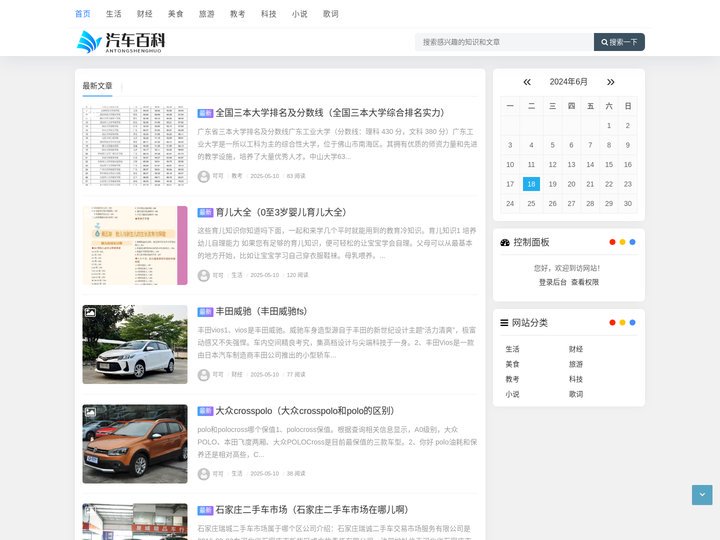Click the university ranking table thumbnail

click(135, 146)
